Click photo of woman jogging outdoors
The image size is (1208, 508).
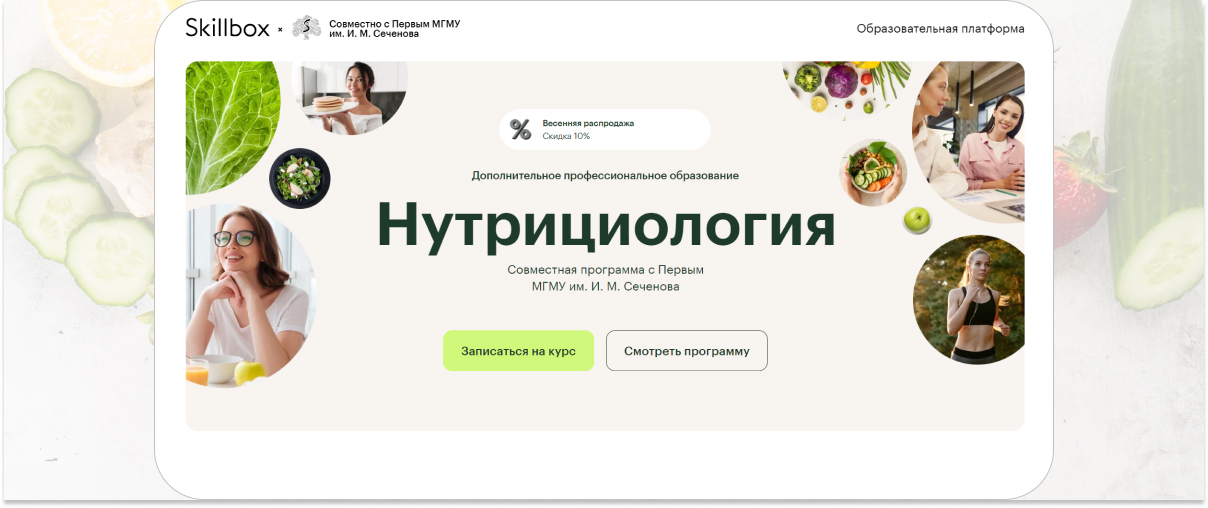969,300
